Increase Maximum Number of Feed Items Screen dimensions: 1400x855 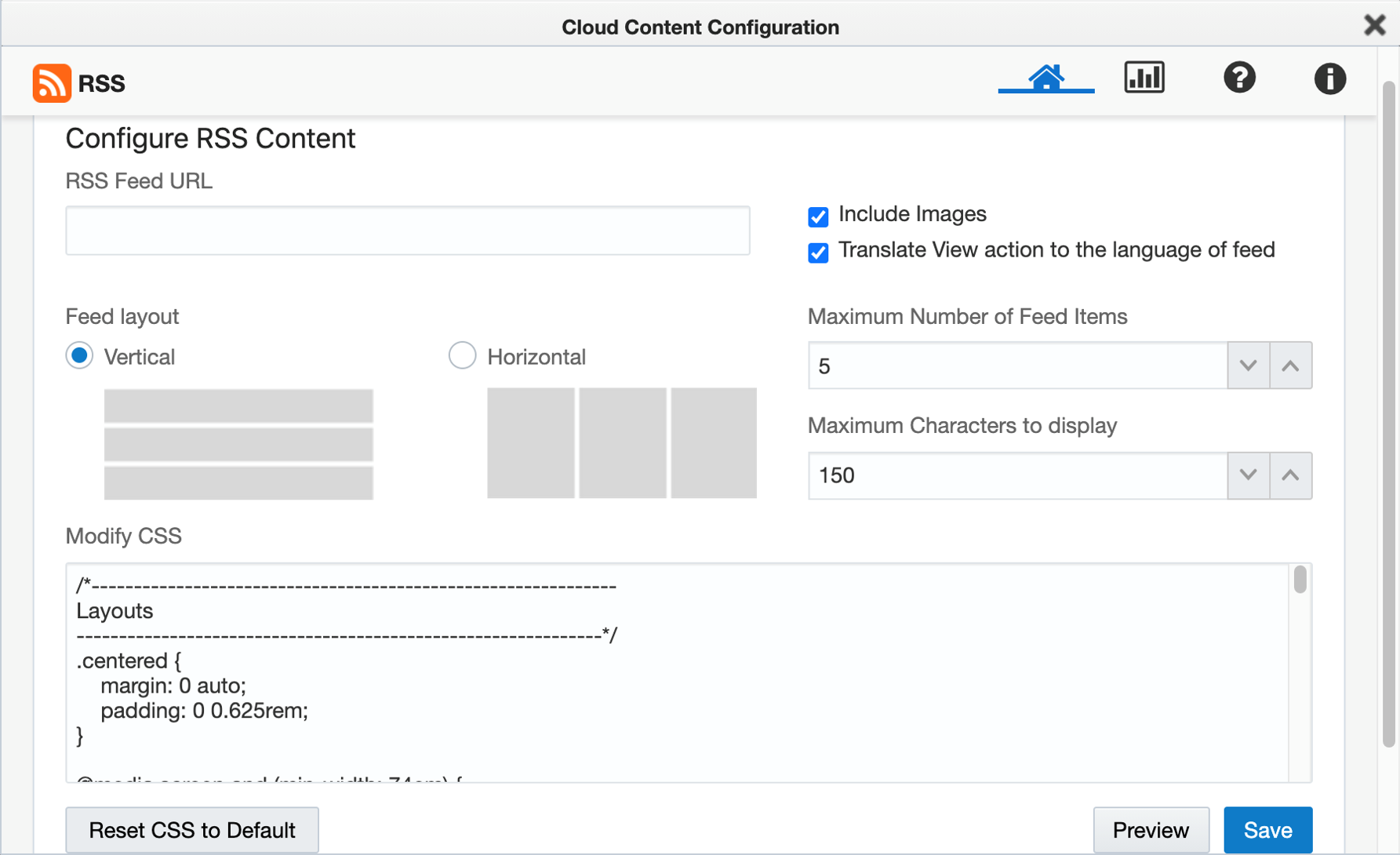click(1290, 366)
